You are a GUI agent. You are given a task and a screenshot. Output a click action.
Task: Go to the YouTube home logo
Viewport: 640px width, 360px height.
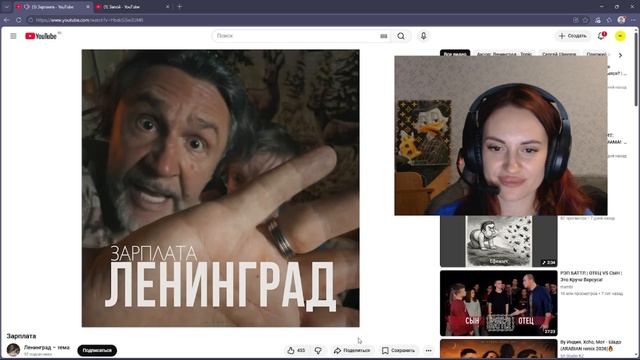click(x=41, y=36)
